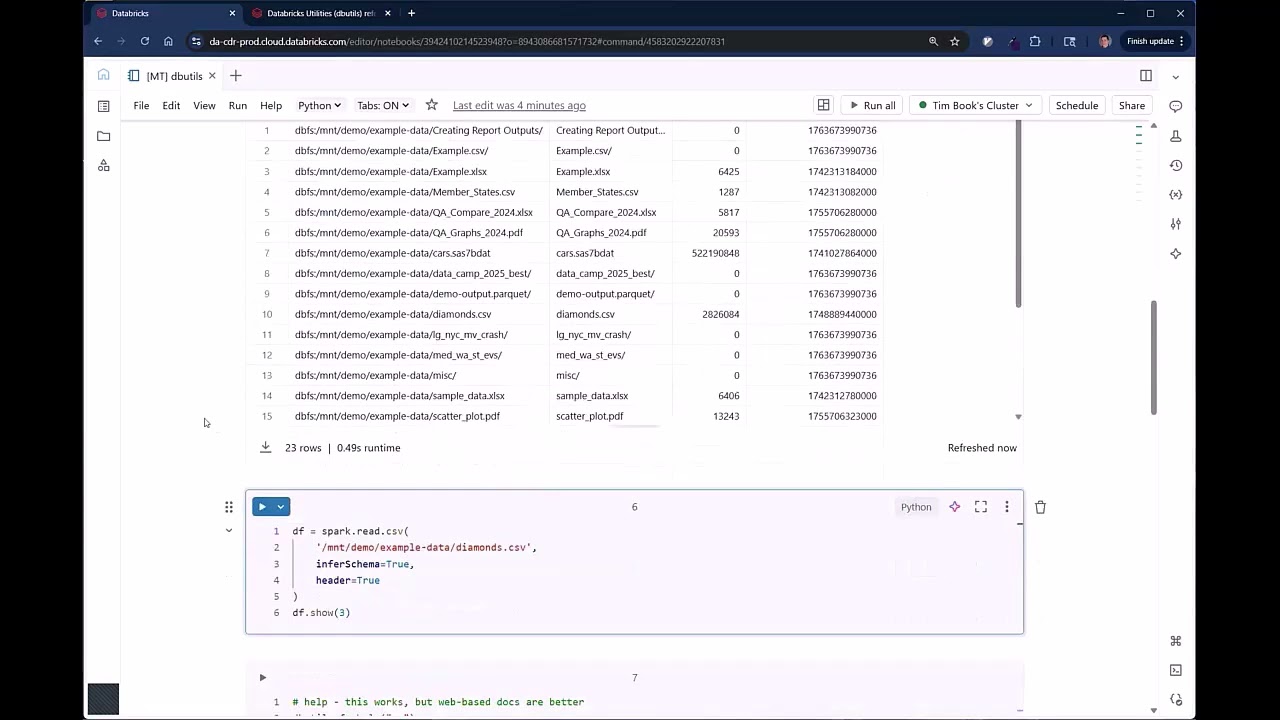The height and width of the screenshot is (720, 1280).
Task: Reload the page in the browser
Action: coord(145,41)
